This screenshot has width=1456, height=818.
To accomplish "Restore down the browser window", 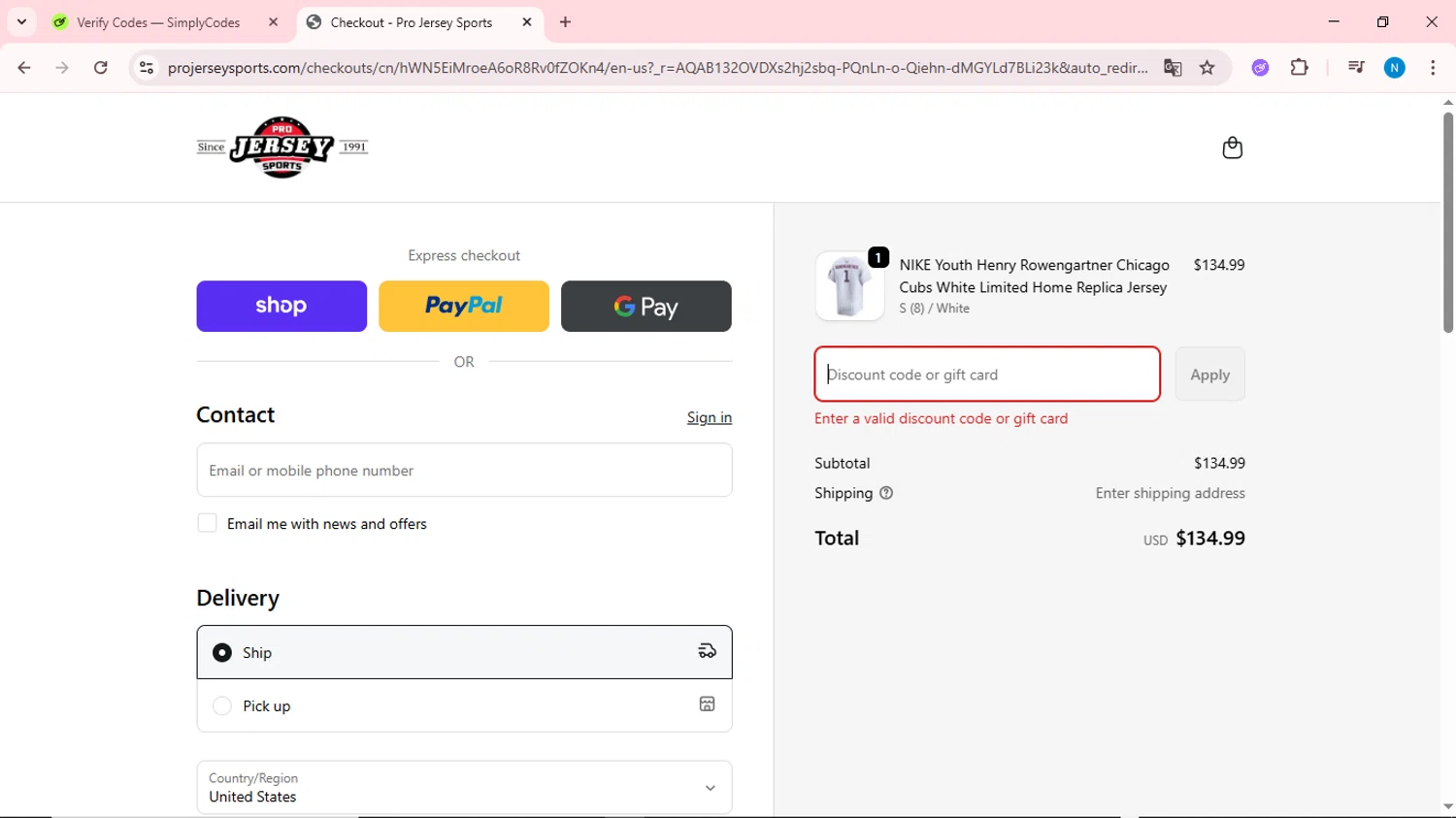I will (1382, 21).
